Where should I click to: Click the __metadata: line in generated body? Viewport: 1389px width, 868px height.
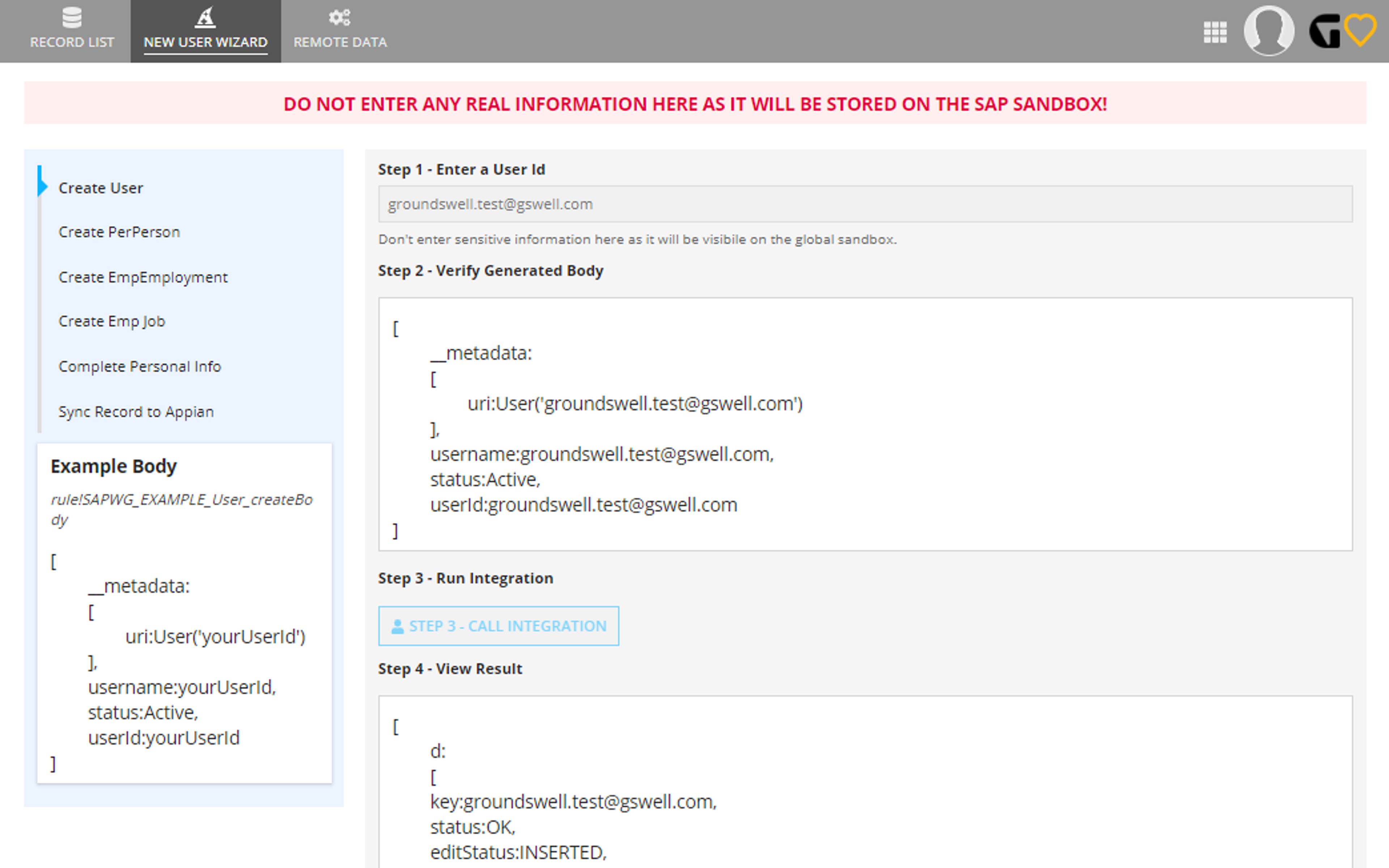pyautogui.click(x=481, y=353)
